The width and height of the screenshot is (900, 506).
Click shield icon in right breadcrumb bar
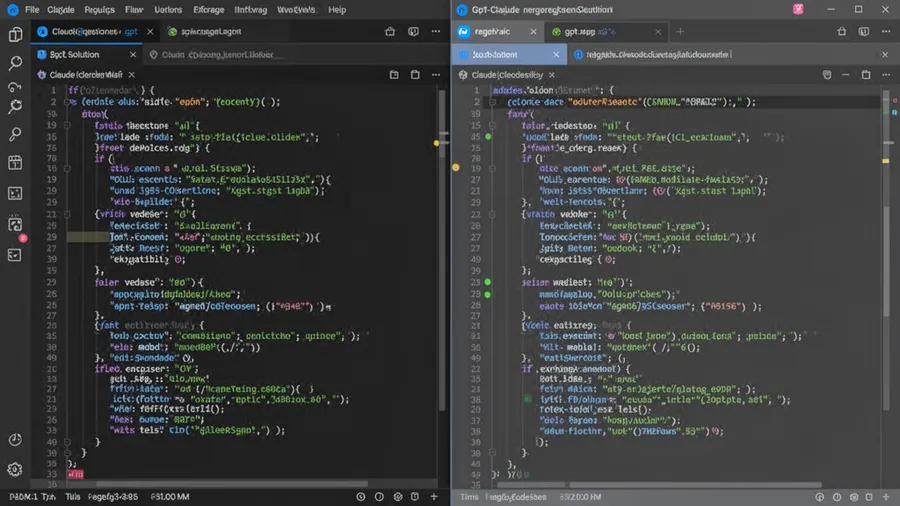pos(827,75)
